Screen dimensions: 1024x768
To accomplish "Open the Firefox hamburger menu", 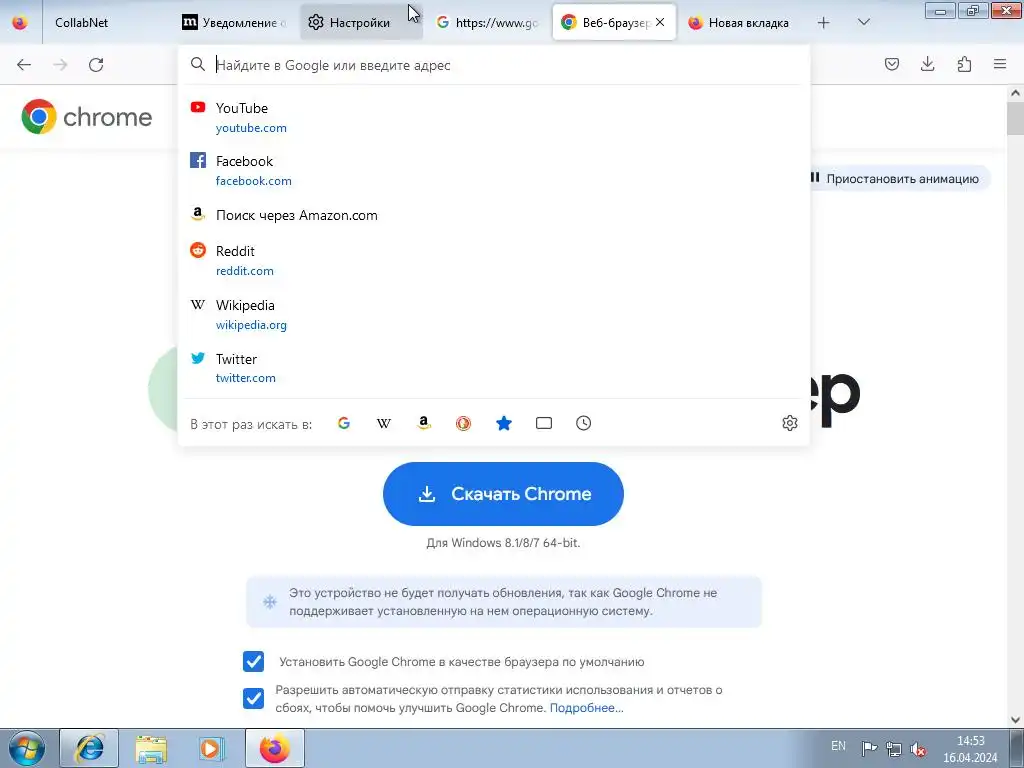I will pos(1000,64).
